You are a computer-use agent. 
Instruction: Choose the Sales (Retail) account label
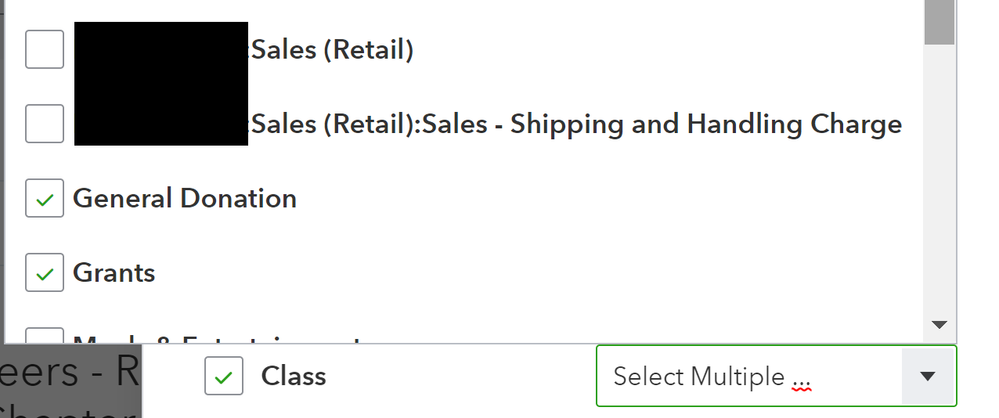(x=332, y=49)
